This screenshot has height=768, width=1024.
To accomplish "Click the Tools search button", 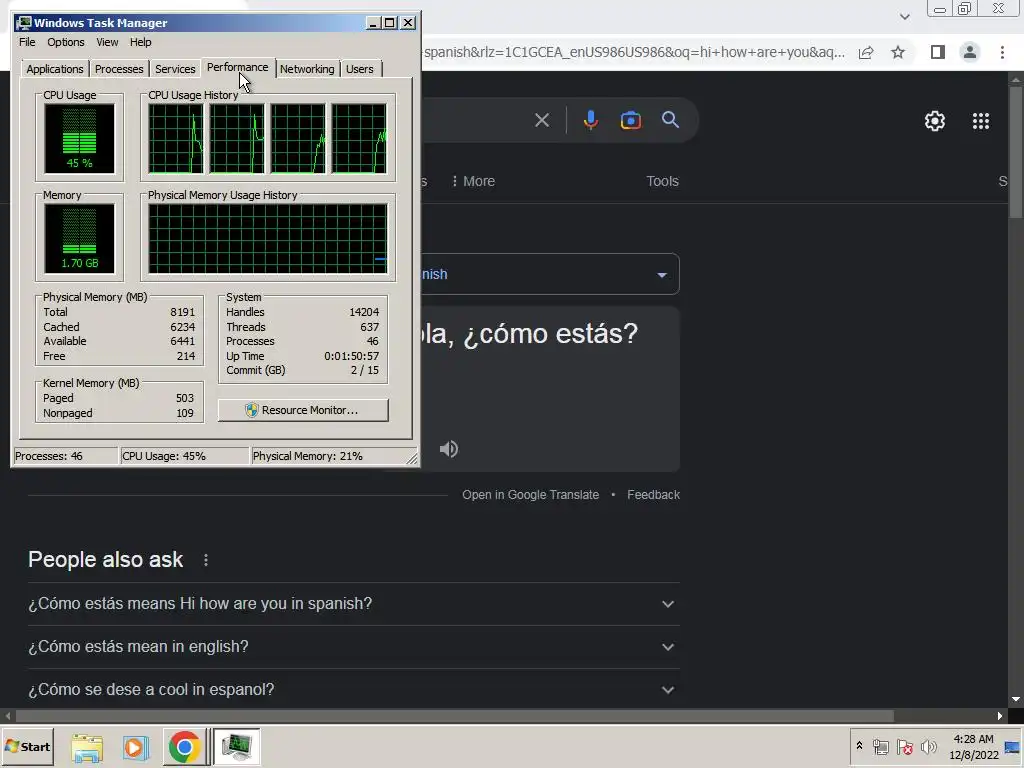I will 662,181.
